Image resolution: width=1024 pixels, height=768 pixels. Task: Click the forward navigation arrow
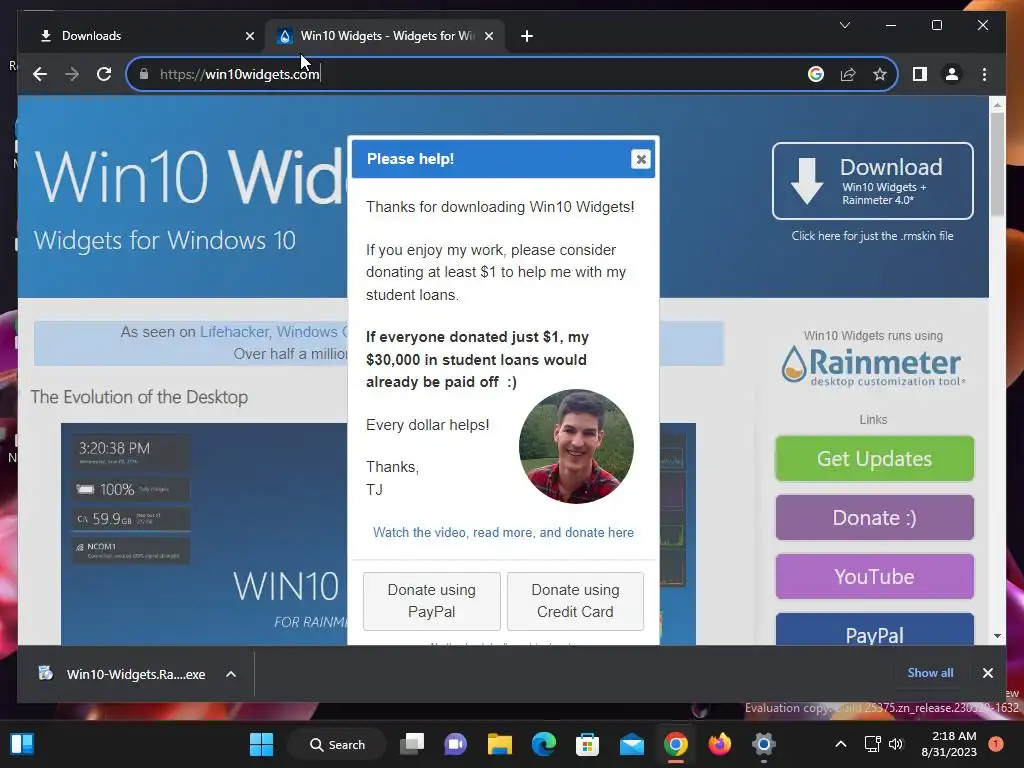(x=72, y=74)
